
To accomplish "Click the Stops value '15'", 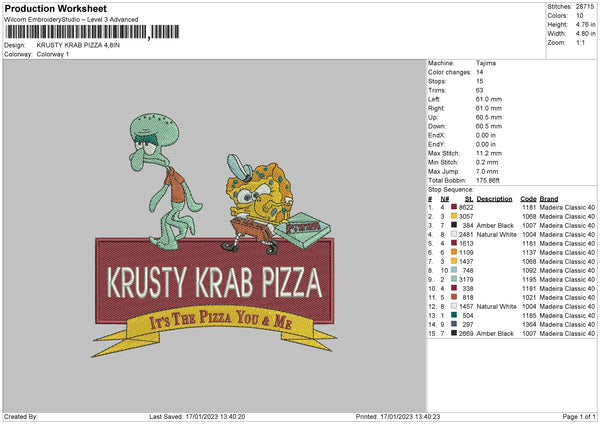I will [479, 81].
